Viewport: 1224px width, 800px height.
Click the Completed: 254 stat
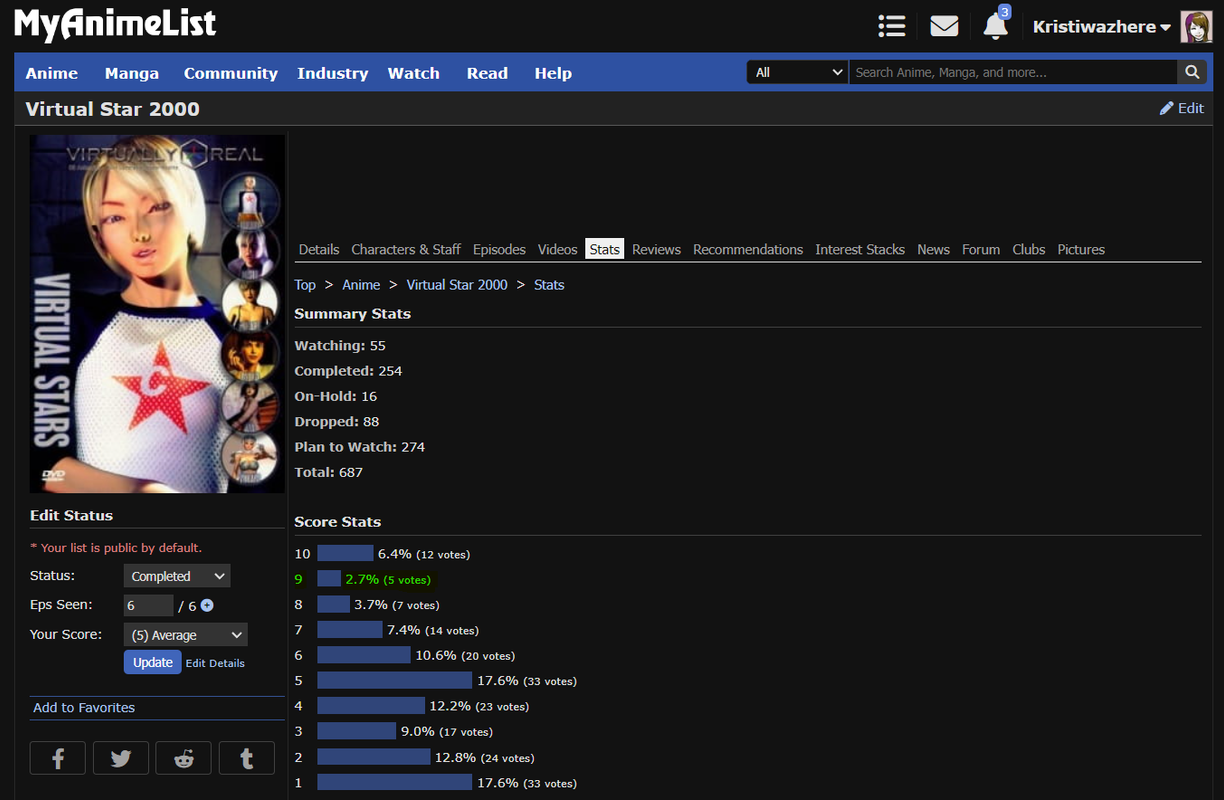tap(348, 371)
